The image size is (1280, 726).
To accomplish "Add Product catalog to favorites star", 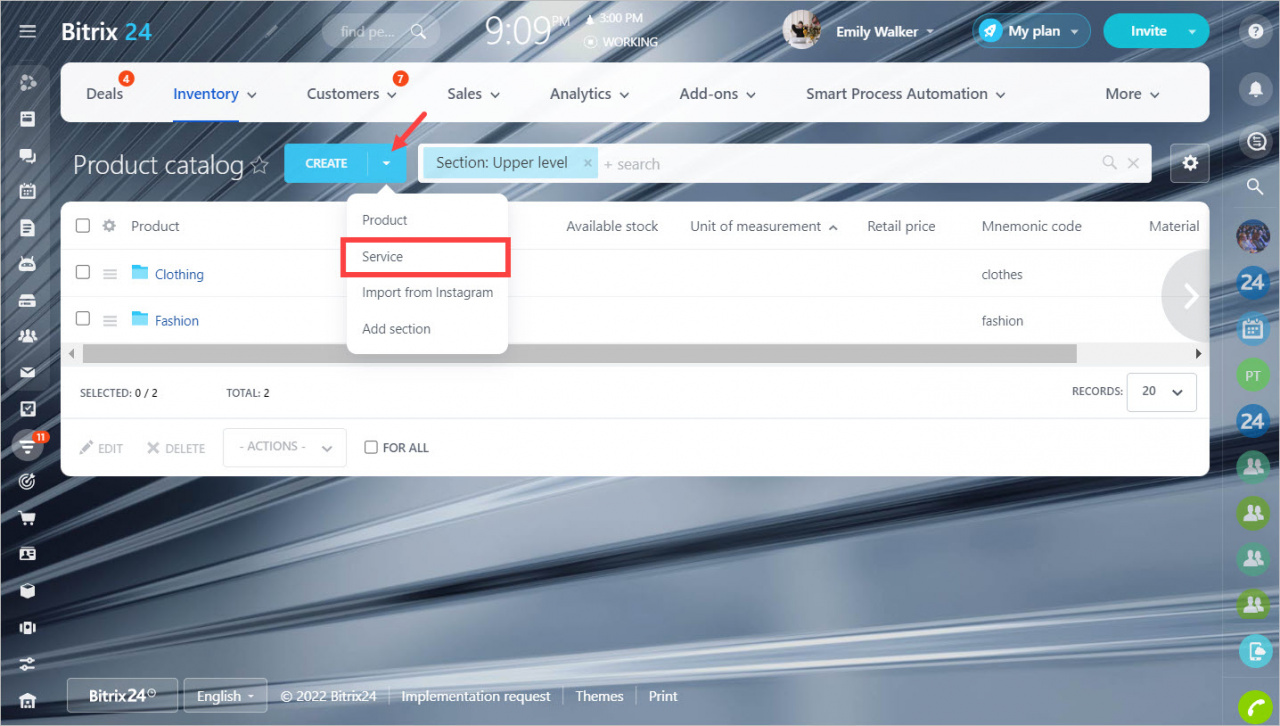I will click(x=259, y=165).
